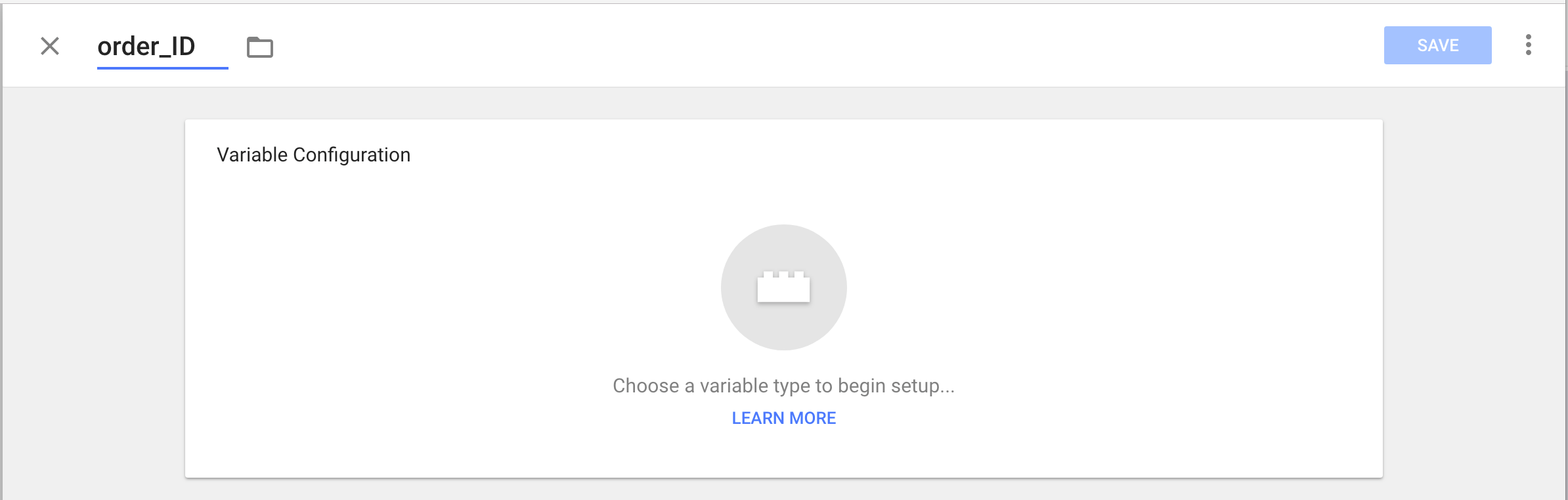The width and height of the screenshot is (1568, 500).
Task: Click the gray brick variable type icon
Action: click(783, 287)
